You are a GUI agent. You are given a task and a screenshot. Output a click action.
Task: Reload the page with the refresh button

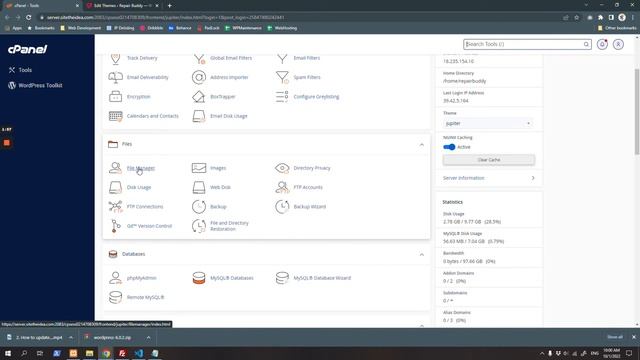29,18
